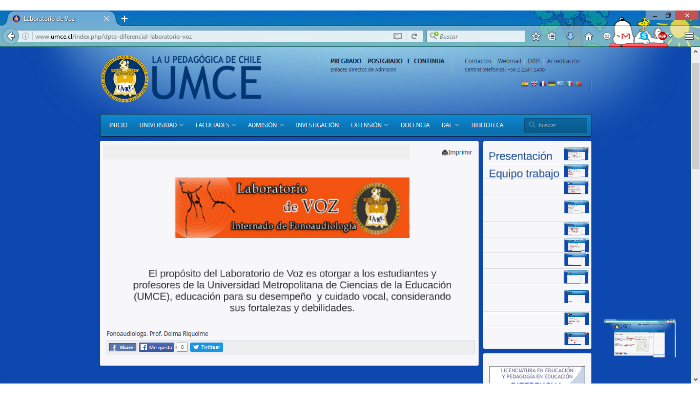This screenshot has width=700, height=394.
Task: Open INVESTIGACIÓN in the navigation bar
Action: point(317,125)
